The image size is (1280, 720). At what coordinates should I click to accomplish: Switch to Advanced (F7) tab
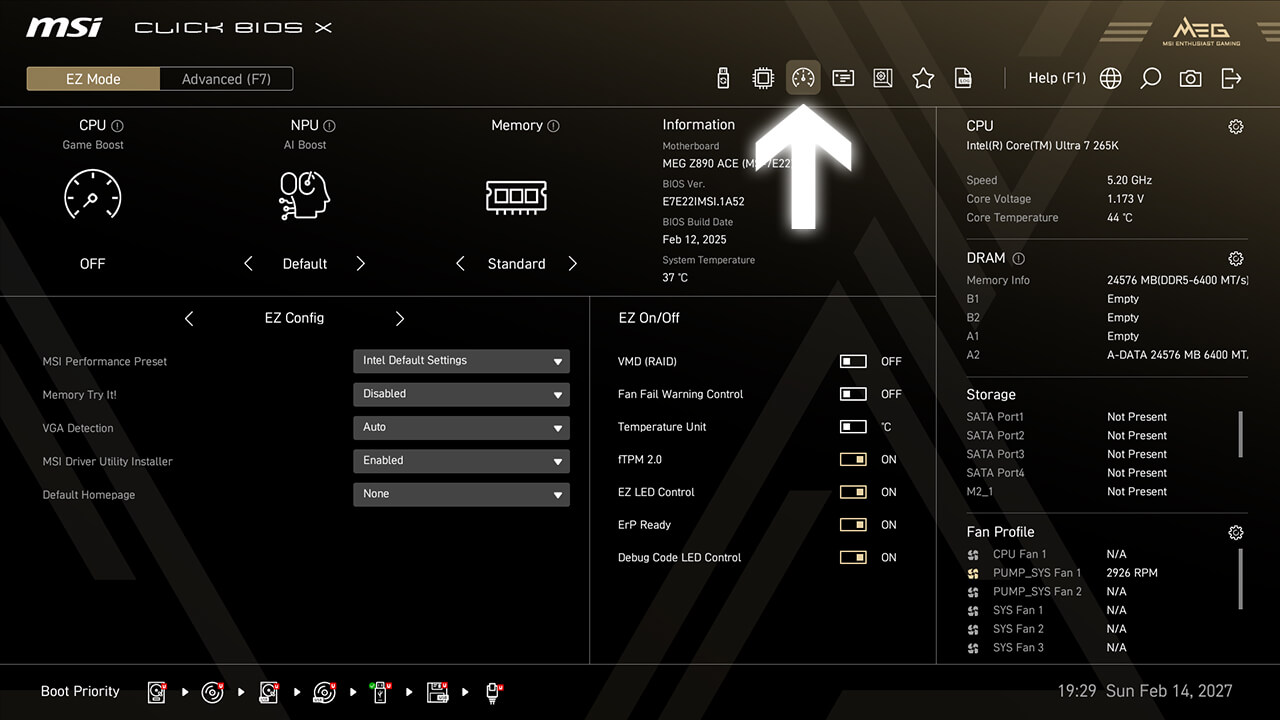coord(226,79)
